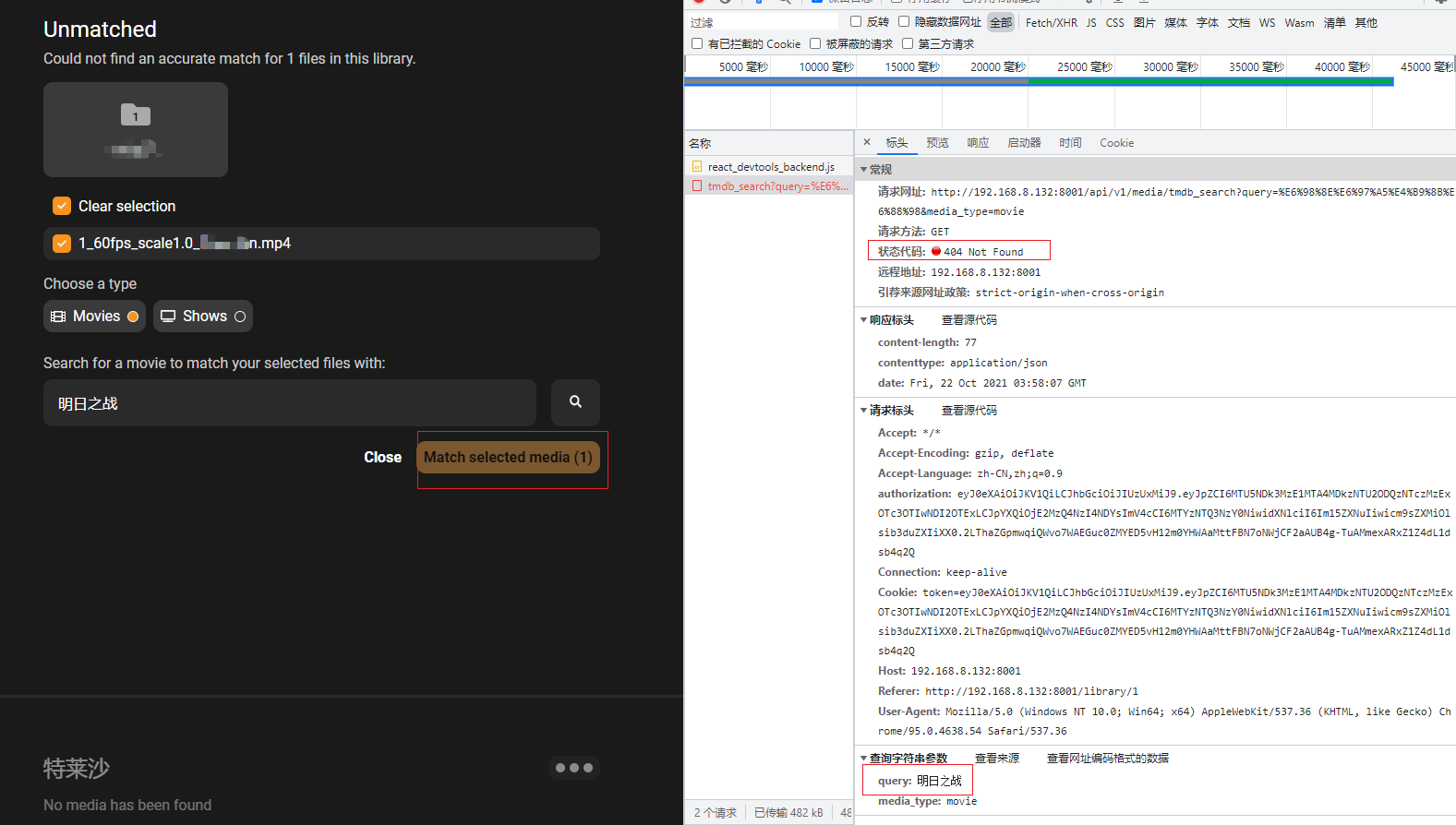The width and height of the screenshot is (1456, 825).
Task: Click the Host: 192.168.8.132:8001 header
Action: 949,671
